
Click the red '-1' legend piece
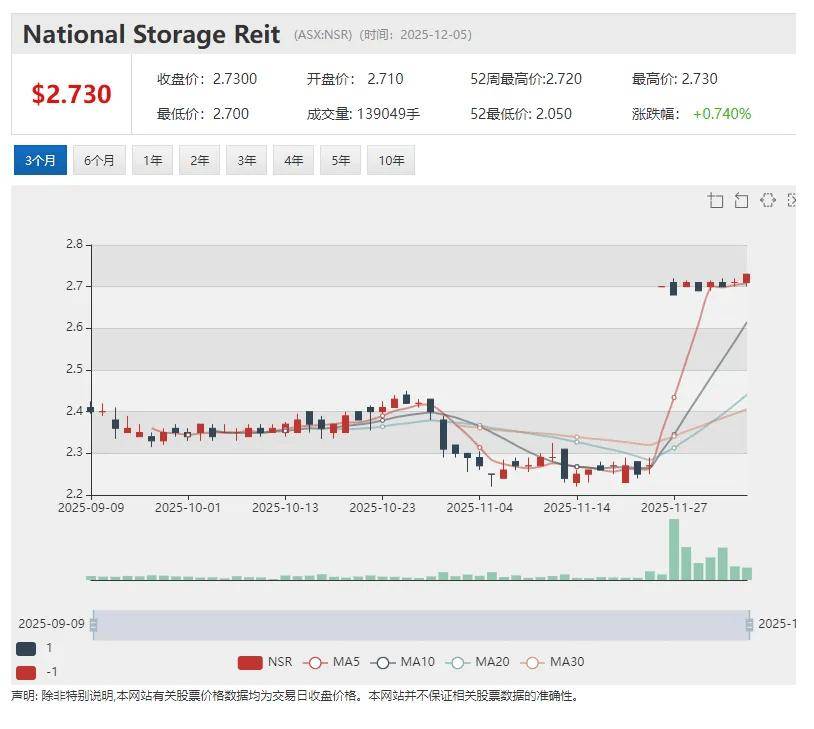(26, 672)
